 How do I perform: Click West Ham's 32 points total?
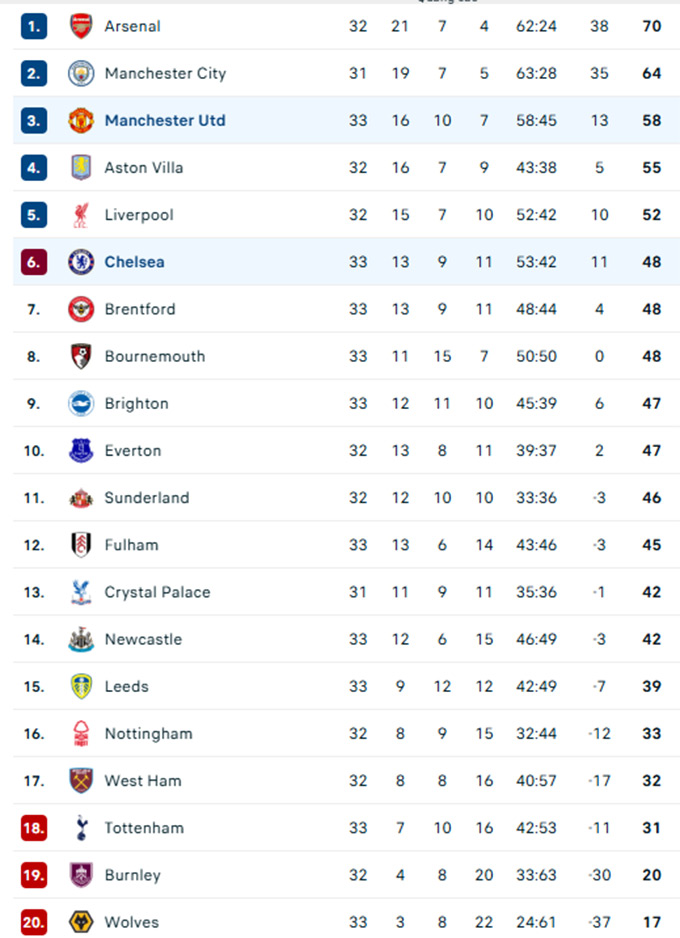click(652, 781)
